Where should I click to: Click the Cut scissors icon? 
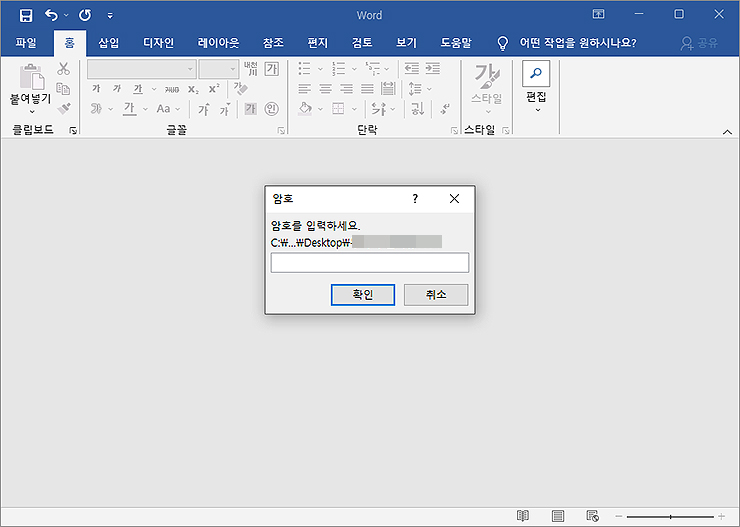pos(63,69)
